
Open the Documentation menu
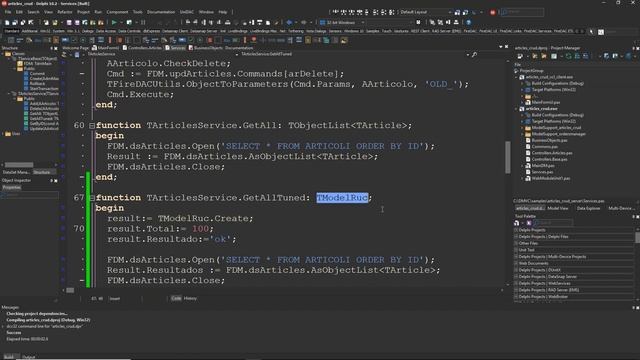pos(161,12)
